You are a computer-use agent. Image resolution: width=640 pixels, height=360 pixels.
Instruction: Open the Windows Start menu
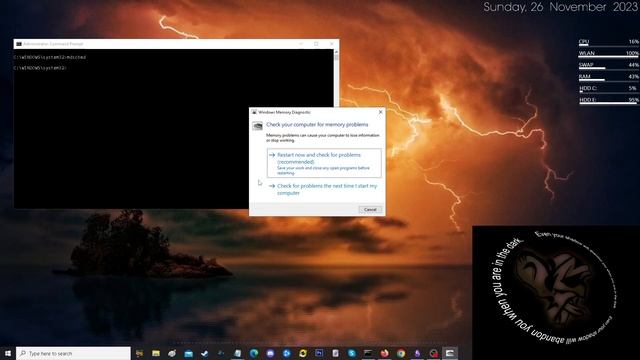(x=8, y=353)
